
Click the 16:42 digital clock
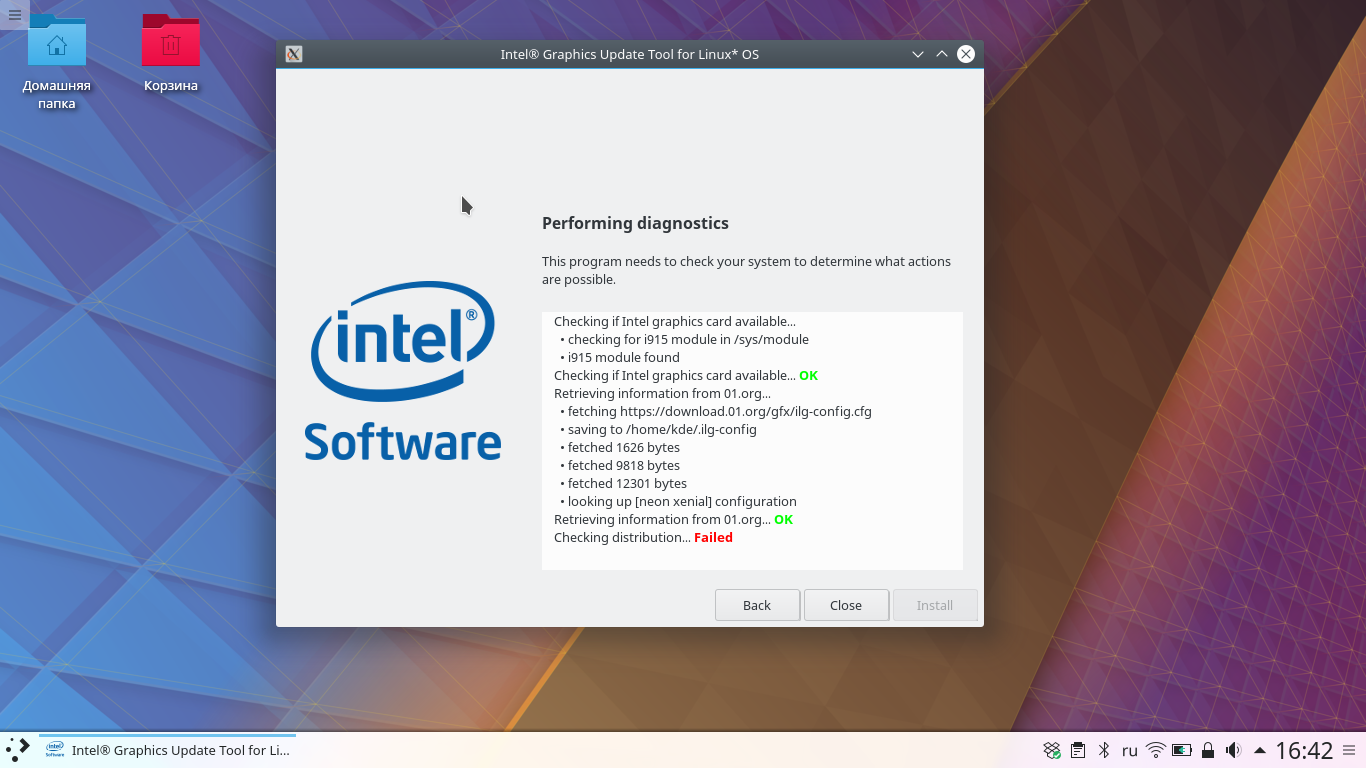coord(1304,750)
